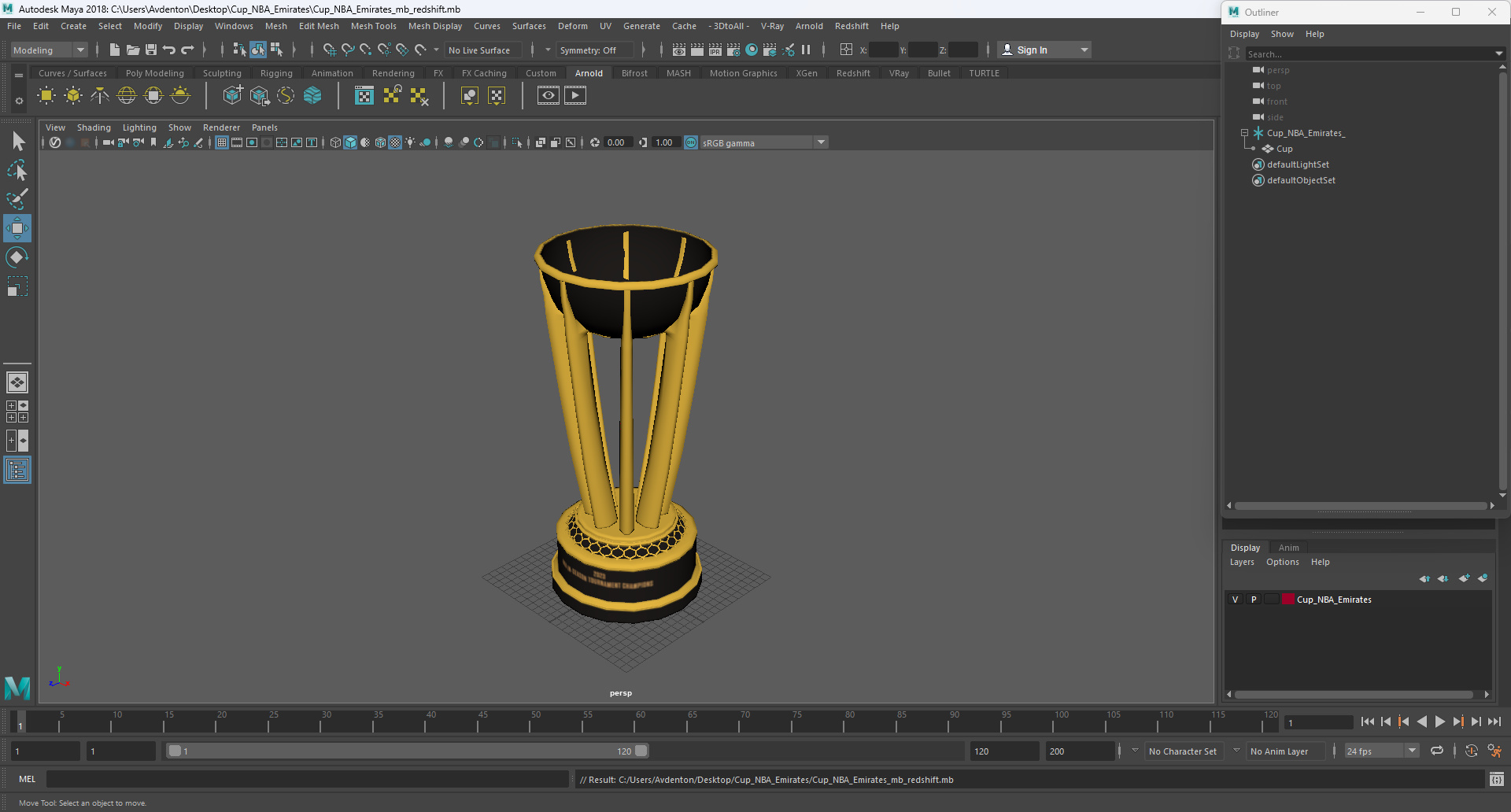
Task: Redo the last action
Action: 187,50
